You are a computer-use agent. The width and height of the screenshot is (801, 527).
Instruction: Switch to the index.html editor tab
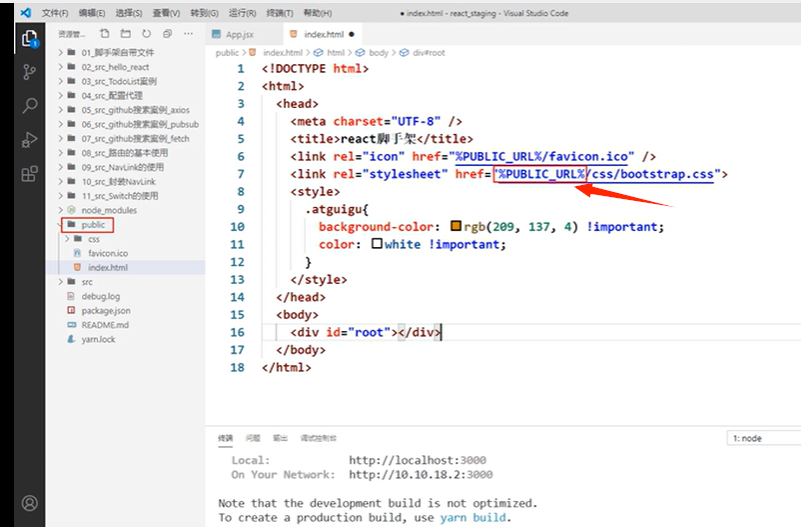324,34
